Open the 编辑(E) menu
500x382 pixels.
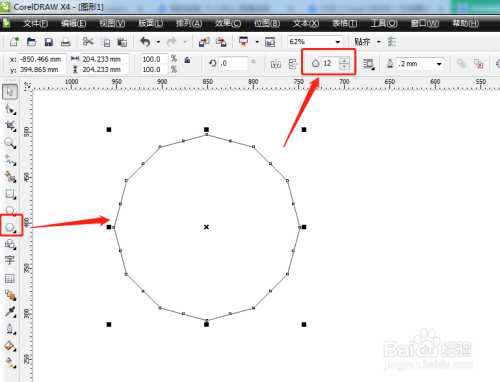click(x=73, y=23)
